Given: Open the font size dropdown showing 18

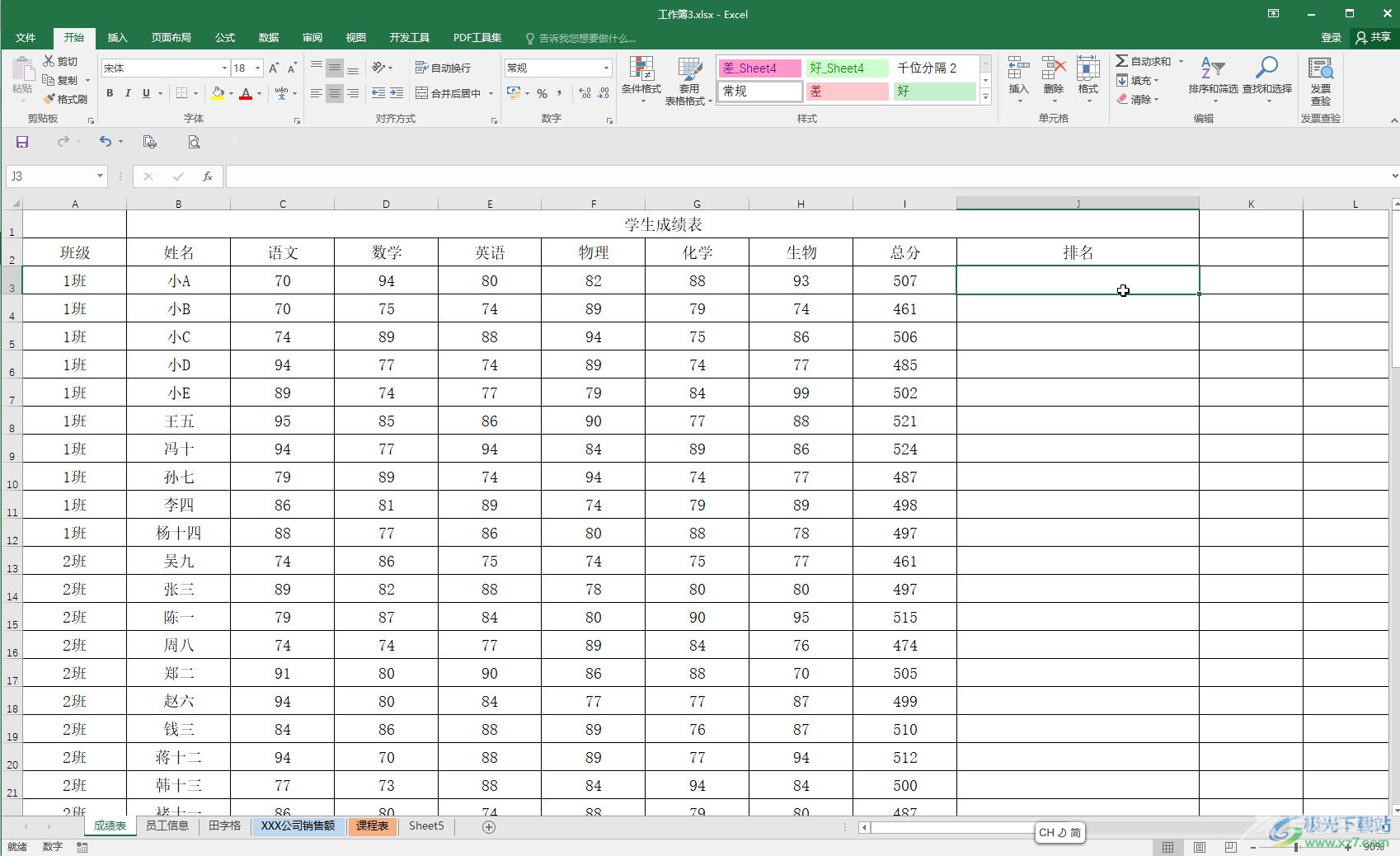Looking at the screenshot, I should [x=258, y=68].
